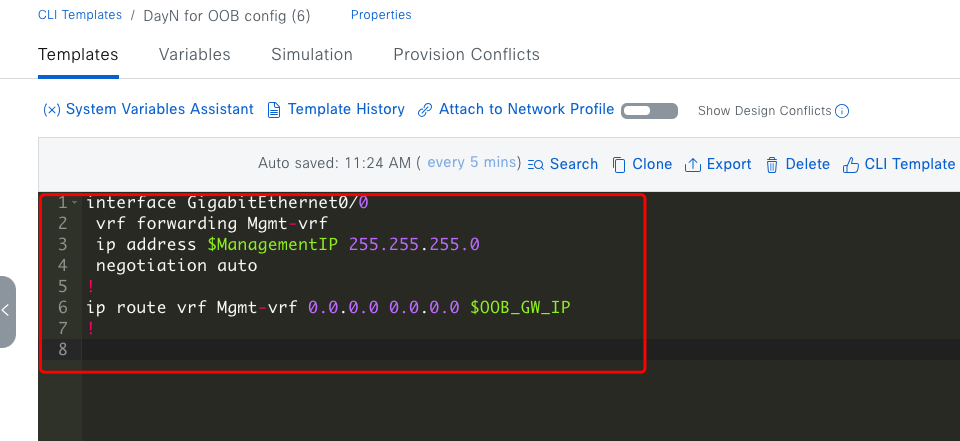Click the CLI Template thumbs-up icon
The height and width of the screenshot is (441, 960).
[x=850, y=164]
